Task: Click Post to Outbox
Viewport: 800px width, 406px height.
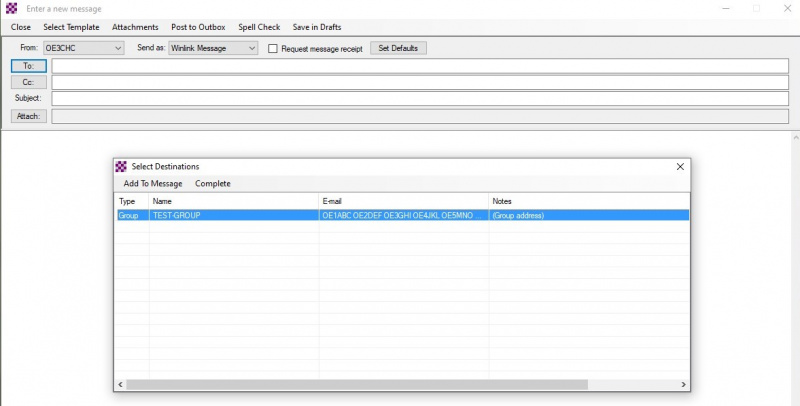Action: tap(198, 27)
